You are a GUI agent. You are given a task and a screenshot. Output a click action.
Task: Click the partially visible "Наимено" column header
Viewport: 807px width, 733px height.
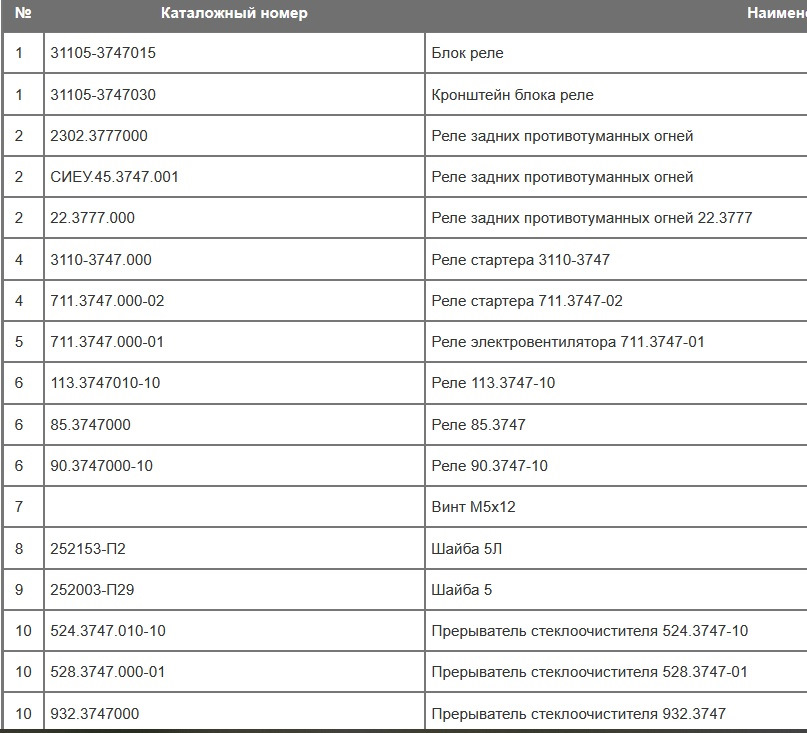776,14
